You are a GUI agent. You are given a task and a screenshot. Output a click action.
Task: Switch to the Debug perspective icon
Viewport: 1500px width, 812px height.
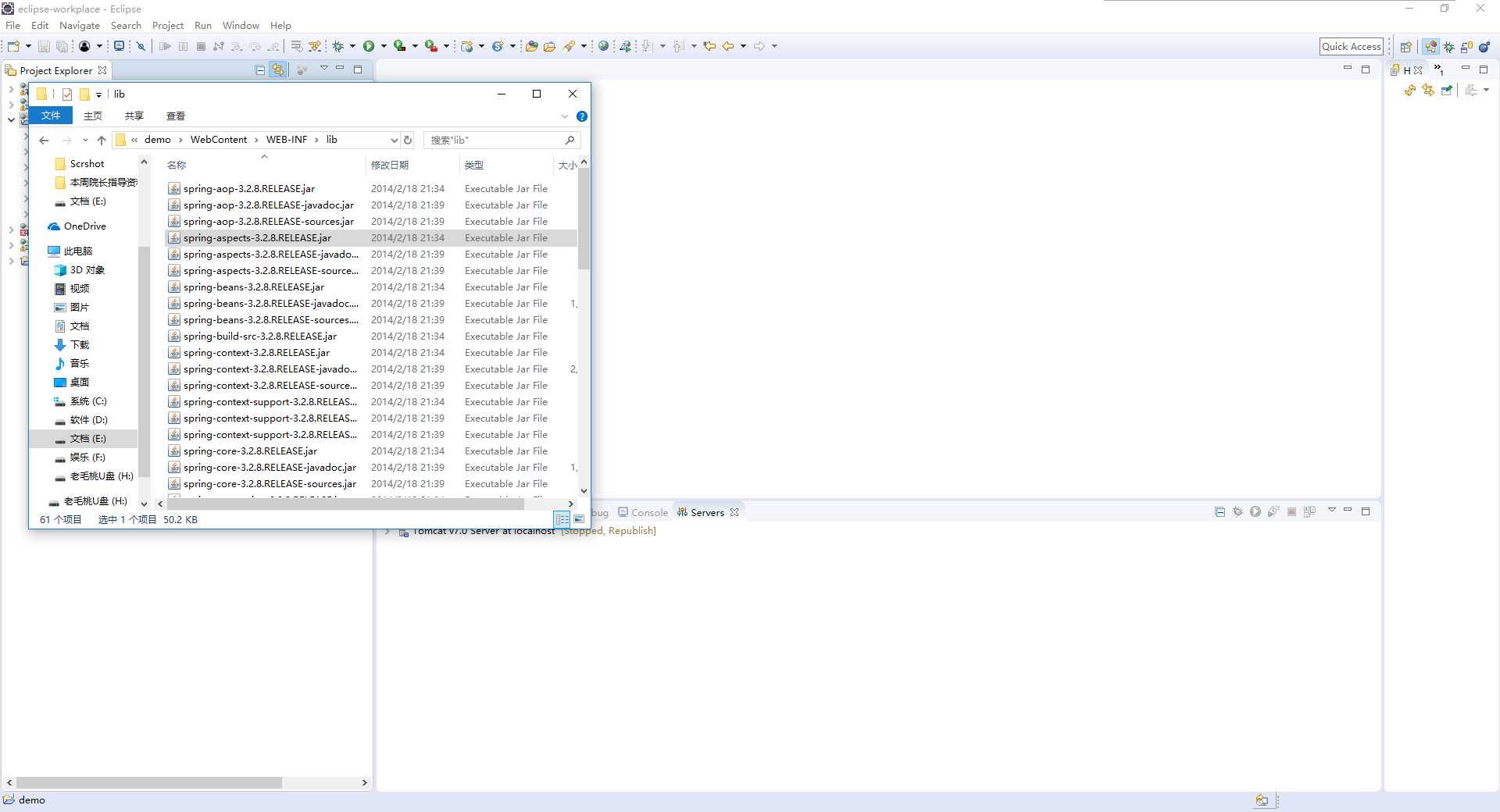coord(1449,47)
